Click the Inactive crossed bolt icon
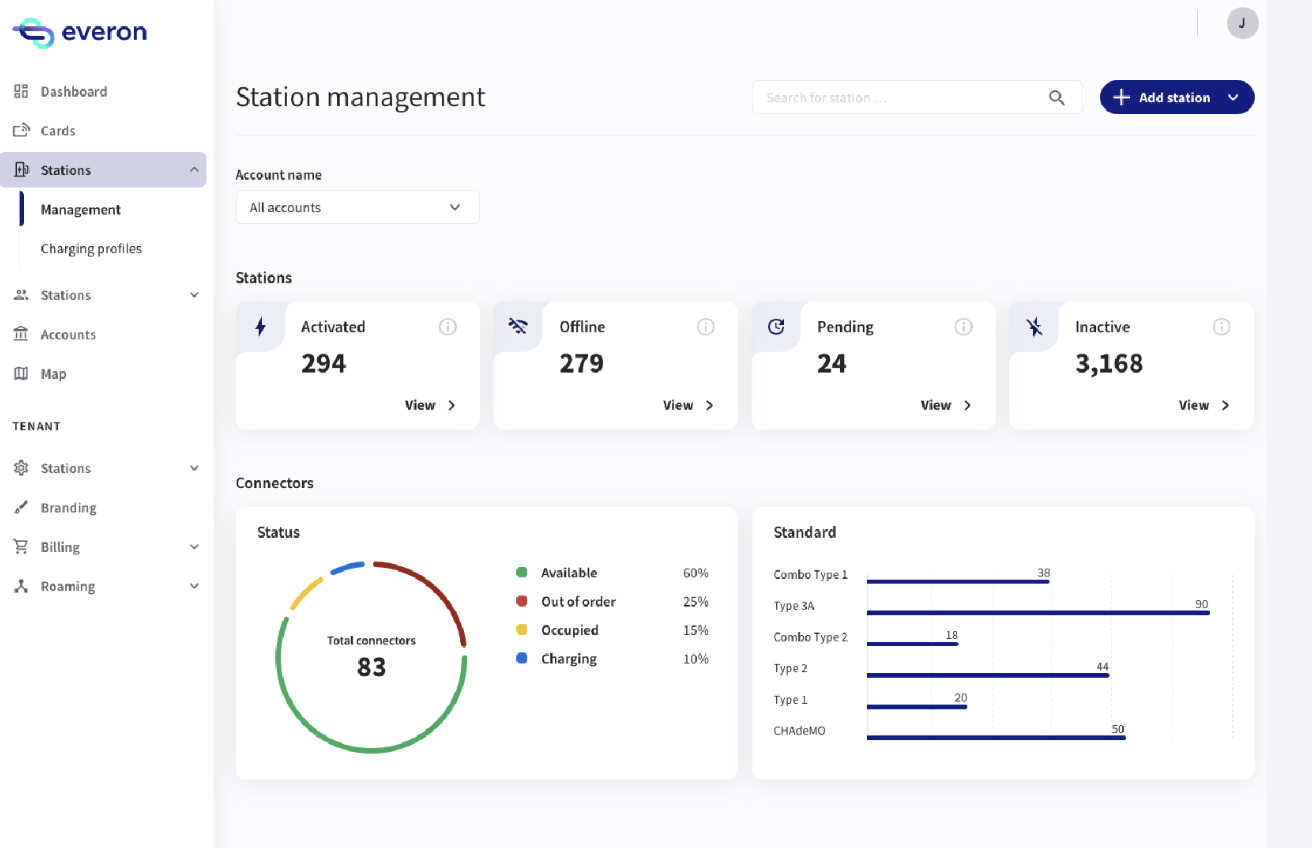This screenshot has height=854, width=1312. pos(1034,326)
